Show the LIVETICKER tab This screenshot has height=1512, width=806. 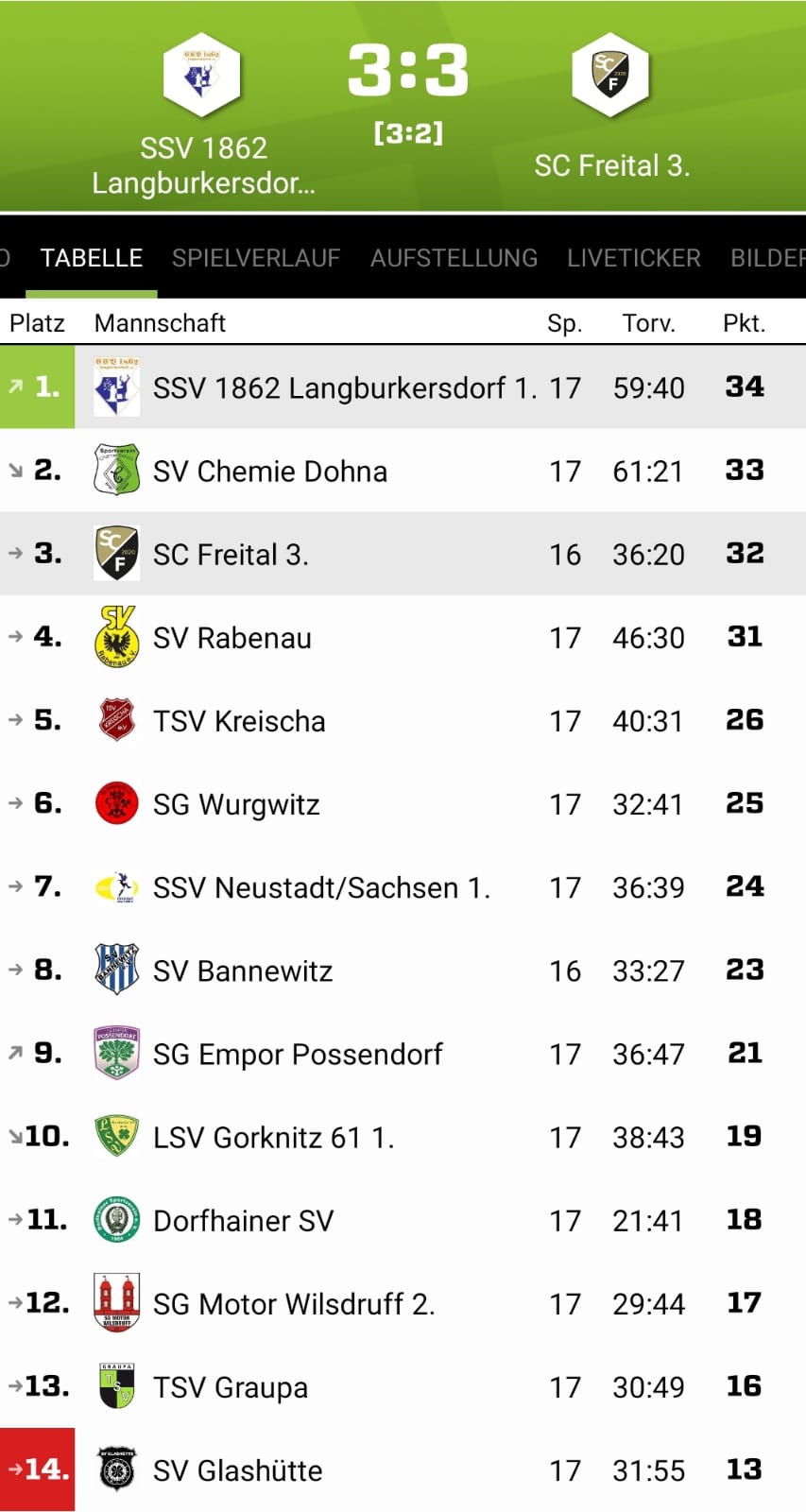tap(634, 258)
